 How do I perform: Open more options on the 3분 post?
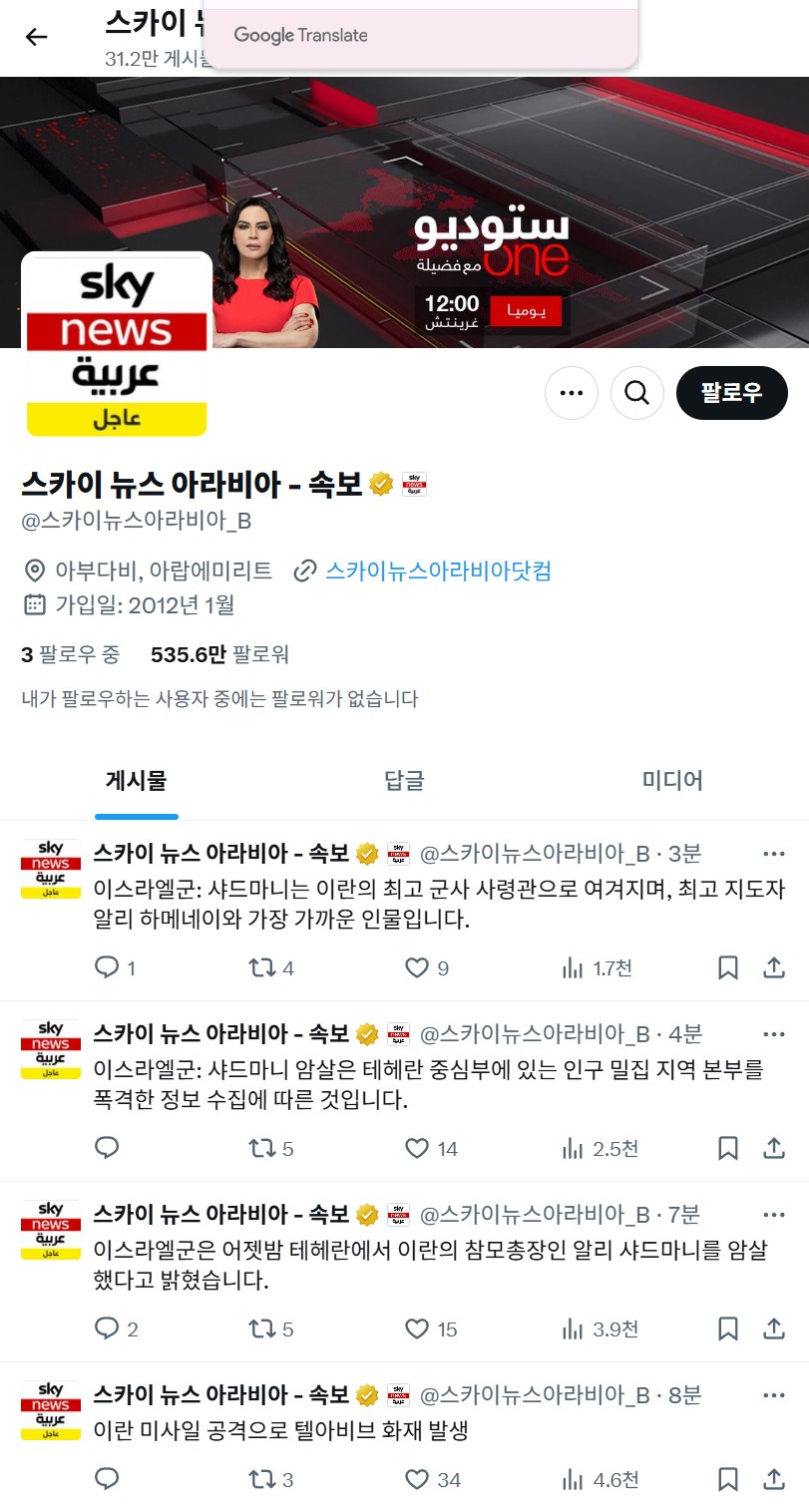[x=774, y=854]
